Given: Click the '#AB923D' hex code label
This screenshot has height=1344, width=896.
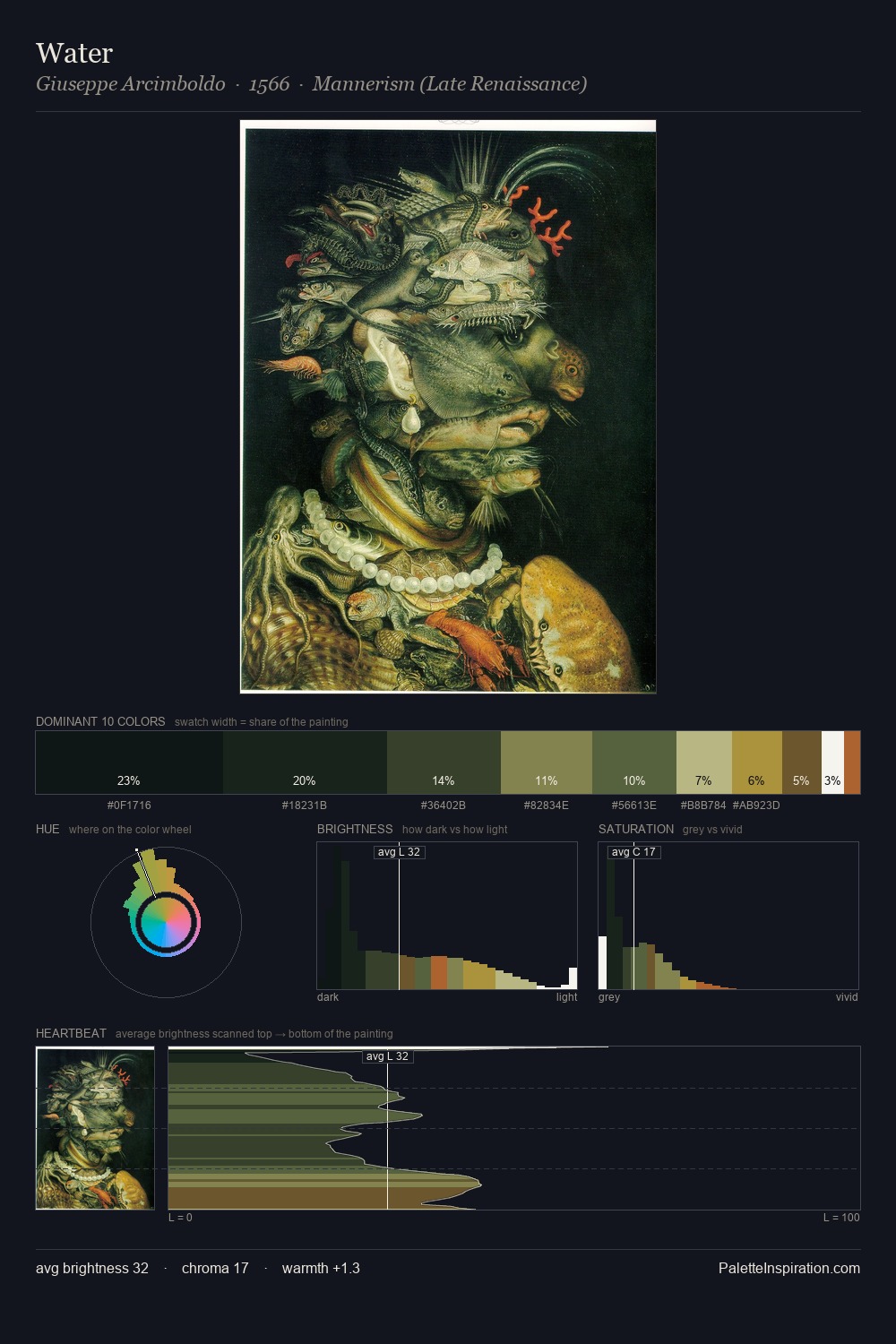Looking at the screenshot, I should pos(756,806).
